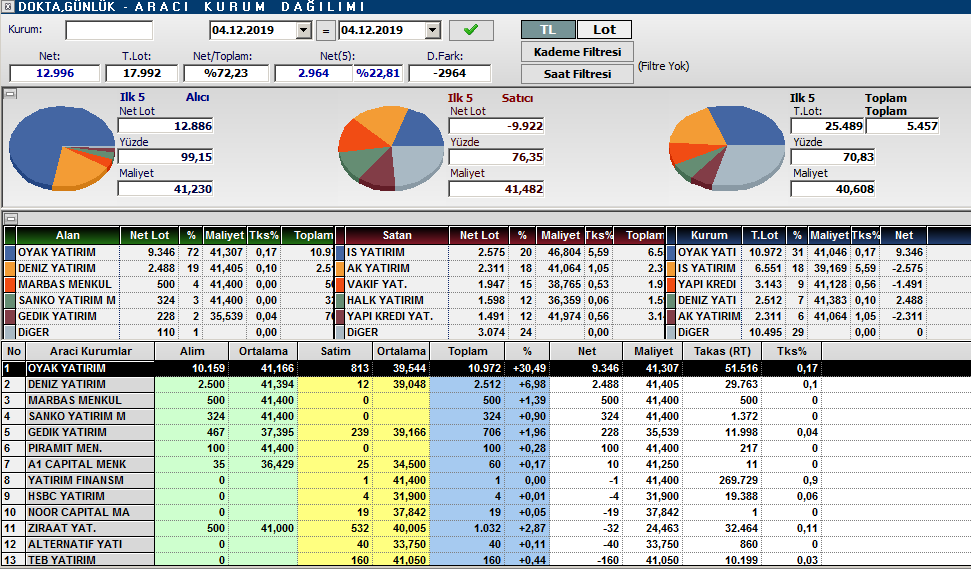Confirm with the green checkmark button
The width and height of the screenshot is (971, 569).
tap(471, 30)
